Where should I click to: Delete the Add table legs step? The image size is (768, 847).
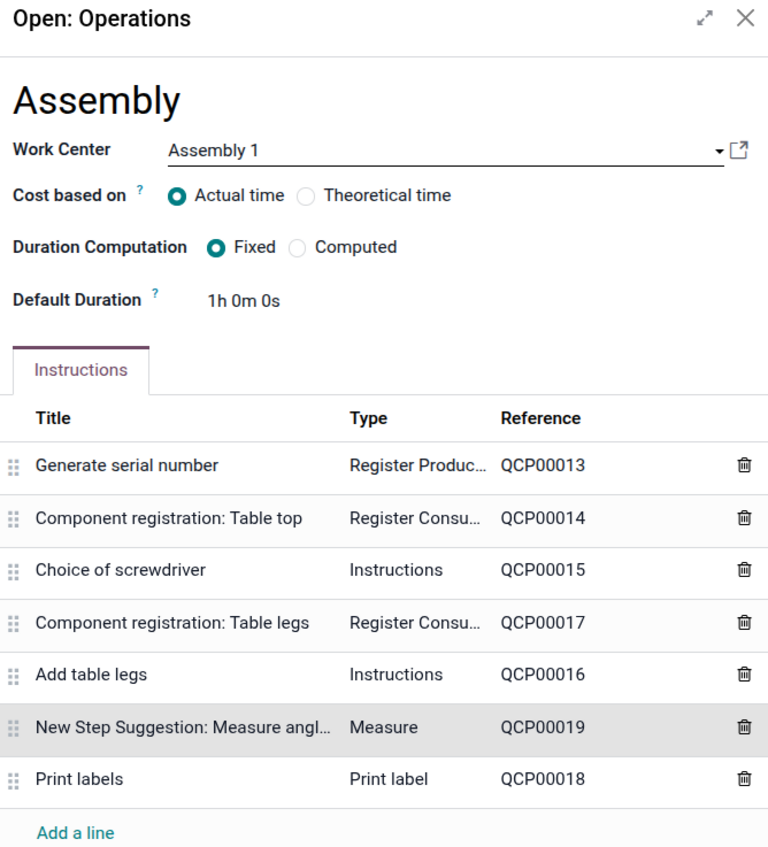click(744, 675)
